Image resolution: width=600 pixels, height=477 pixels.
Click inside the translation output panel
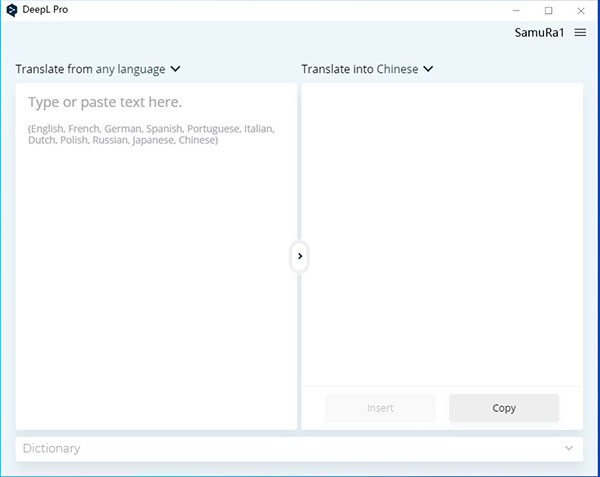(441, 230)
